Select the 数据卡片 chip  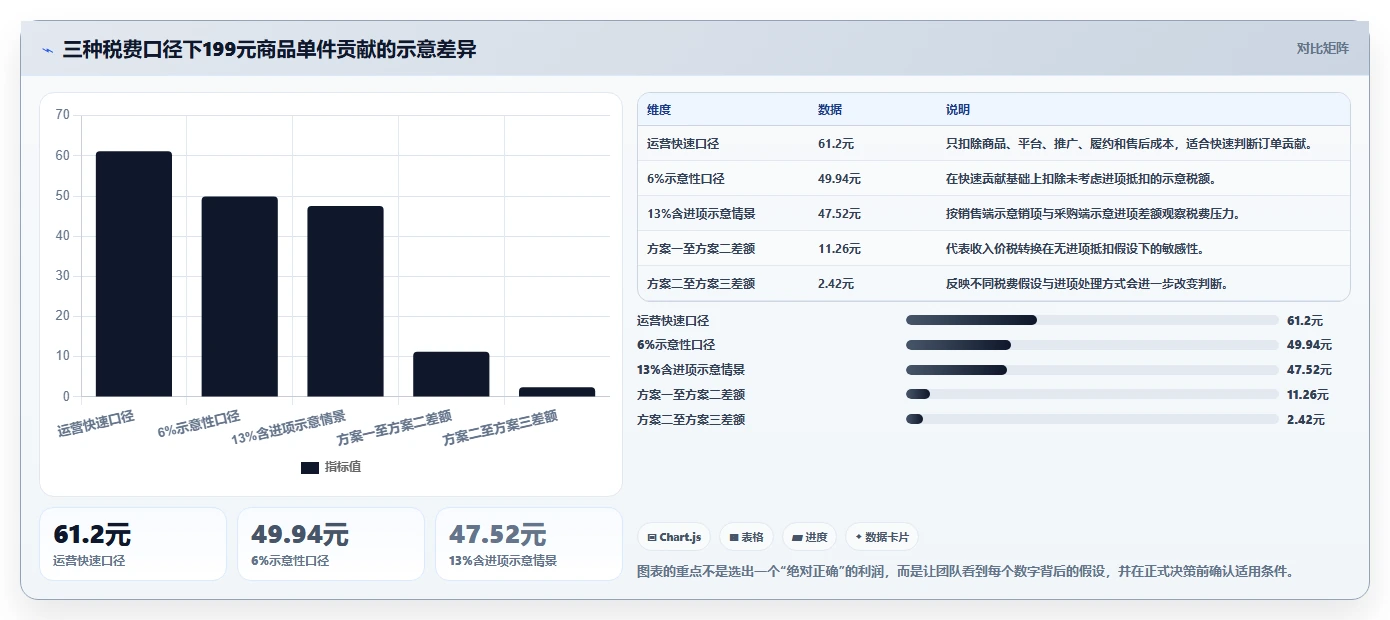tap(881, 537)
